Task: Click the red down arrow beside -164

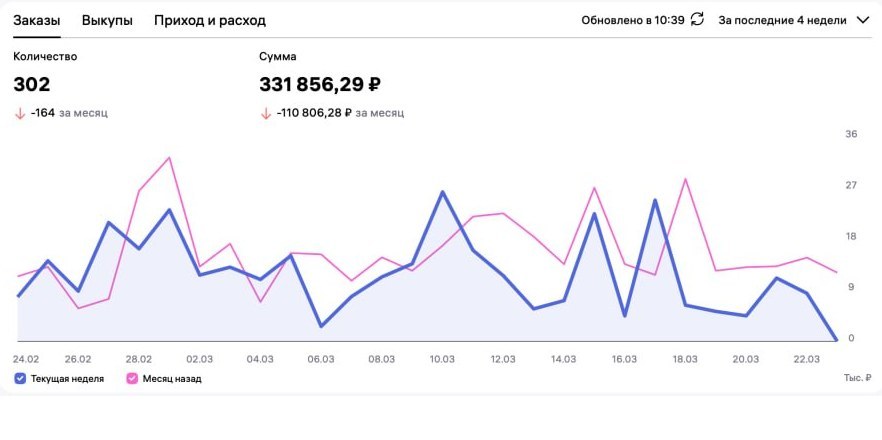Action: tap(20, 113)
